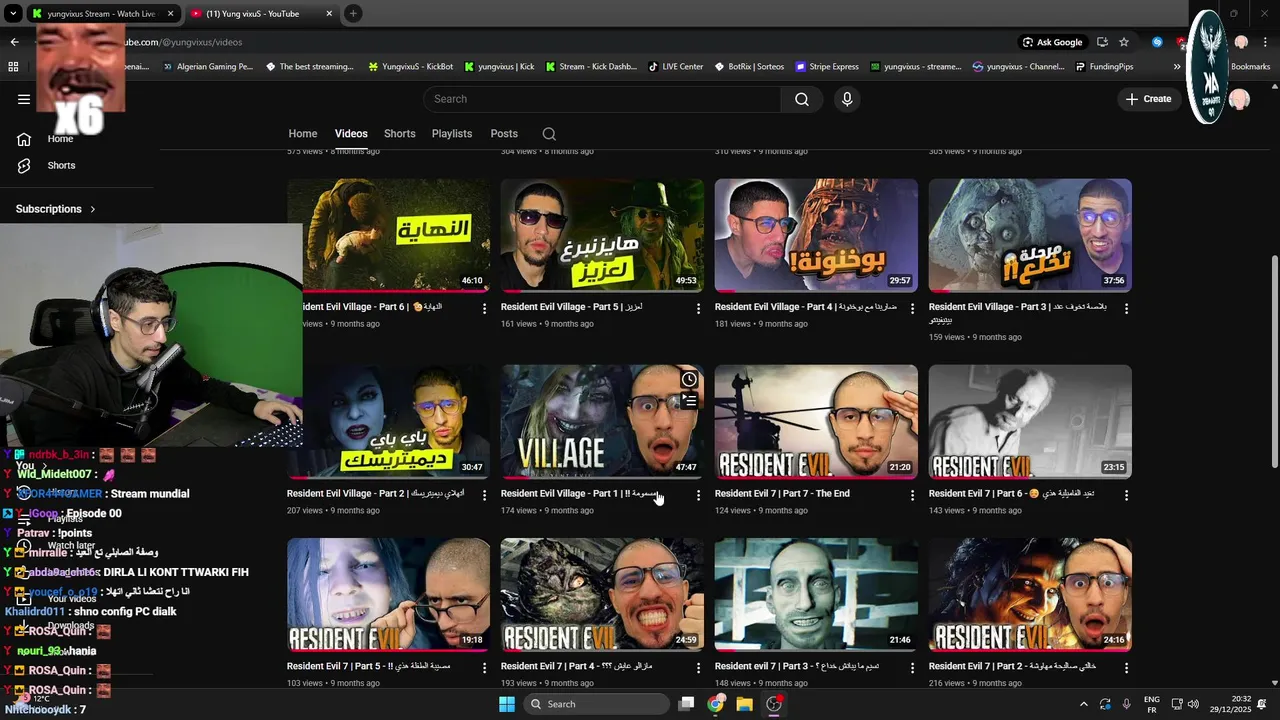Open File Explorer from the taskbar
The height and width of the screenshot is (720, 1280).
point(744,704)
